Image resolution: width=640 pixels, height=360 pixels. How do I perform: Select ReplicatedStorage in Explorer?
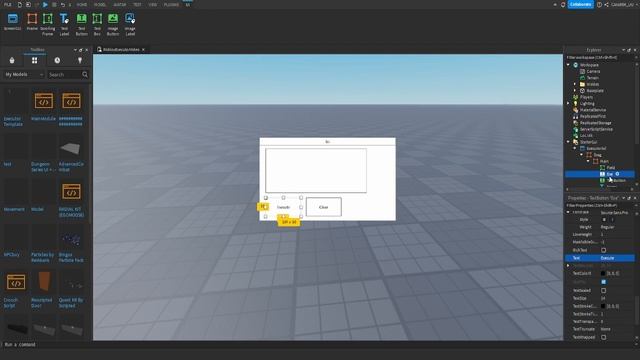tap(596, 123)
